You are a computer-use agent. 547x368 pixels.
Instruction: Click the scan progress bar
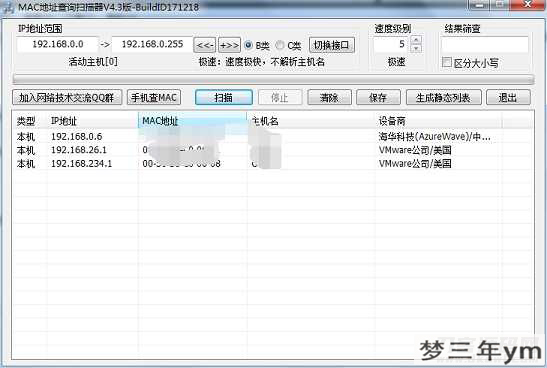pyautogui.click(x=273, y=79)
